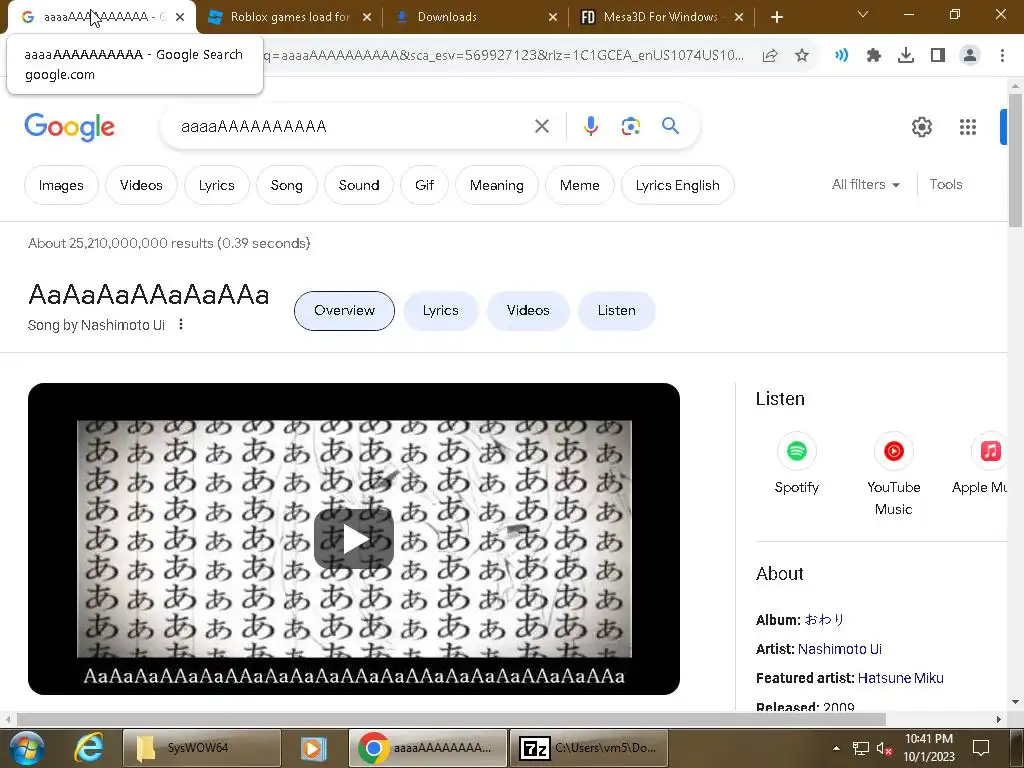Screen dimensions: 1024x768
Task: Open Google Lens image search icon
Action: (630, 126)
